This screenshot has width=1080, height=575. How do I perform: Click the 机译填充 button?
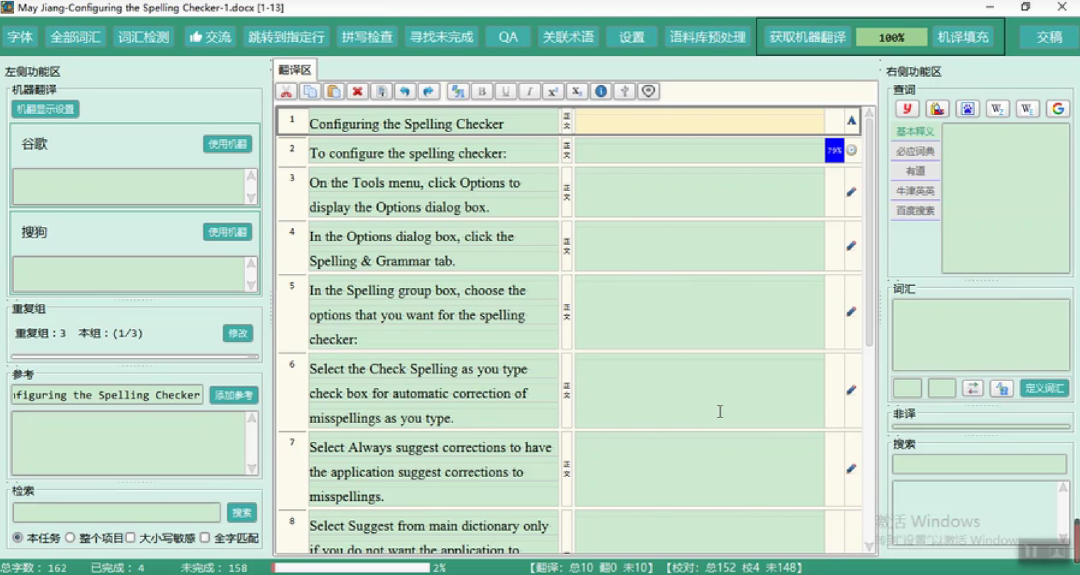click(963, 37)
